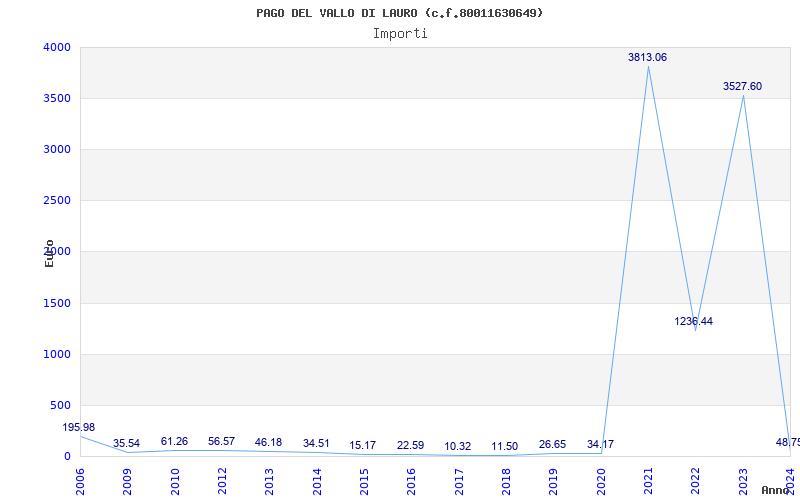Click the Anno x-axis label
The width and height of the screenshot is (800, 500).
coord(776,490)
